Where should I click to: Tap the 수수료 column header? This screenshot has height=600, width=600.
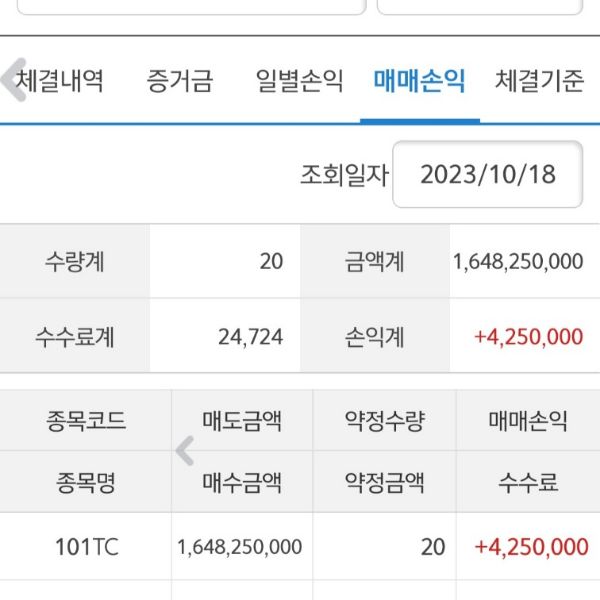click(x=528, y=484)
